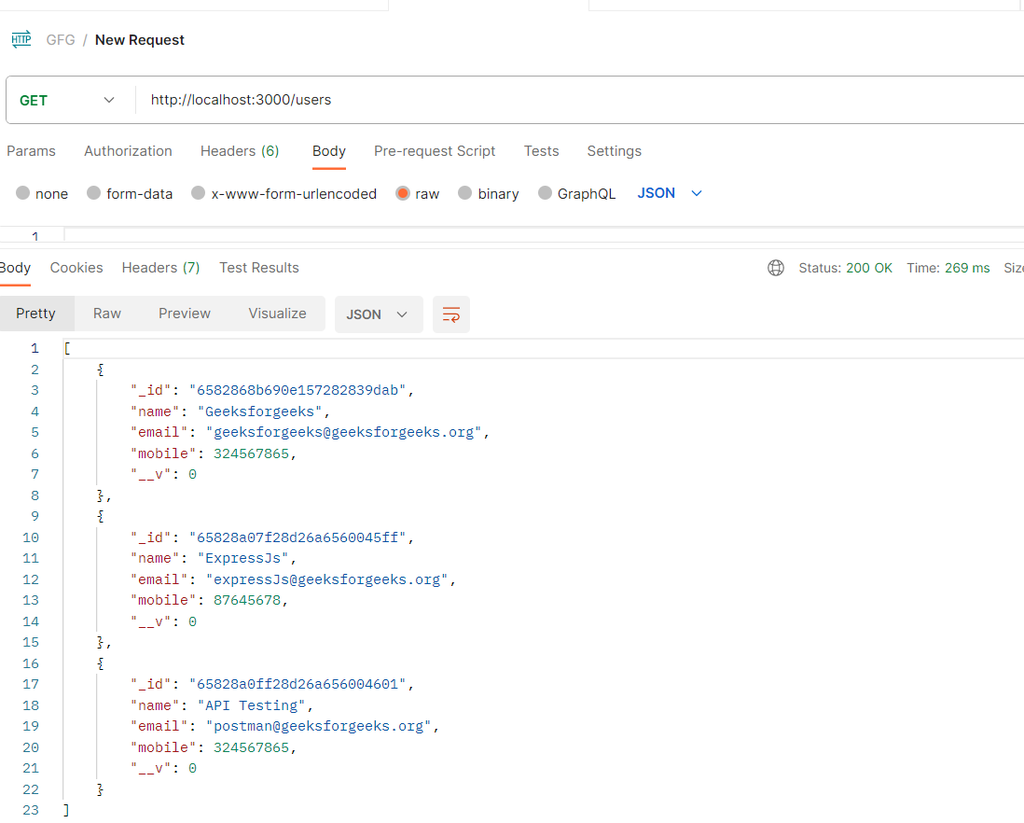Click the HTTP request icon beside GFG
This screenshot has width=1024, height=823.
[x=21, y=40]
